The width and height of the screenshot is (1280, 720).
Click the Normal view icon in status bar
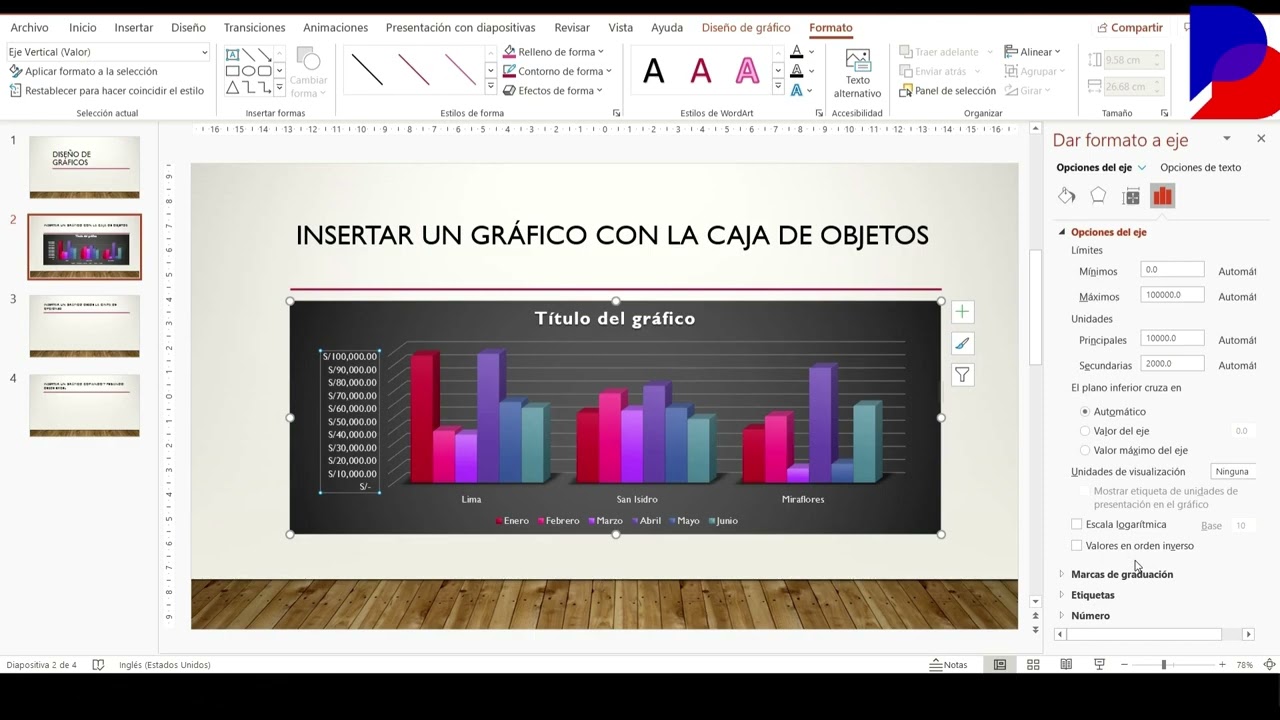point(999,664)
